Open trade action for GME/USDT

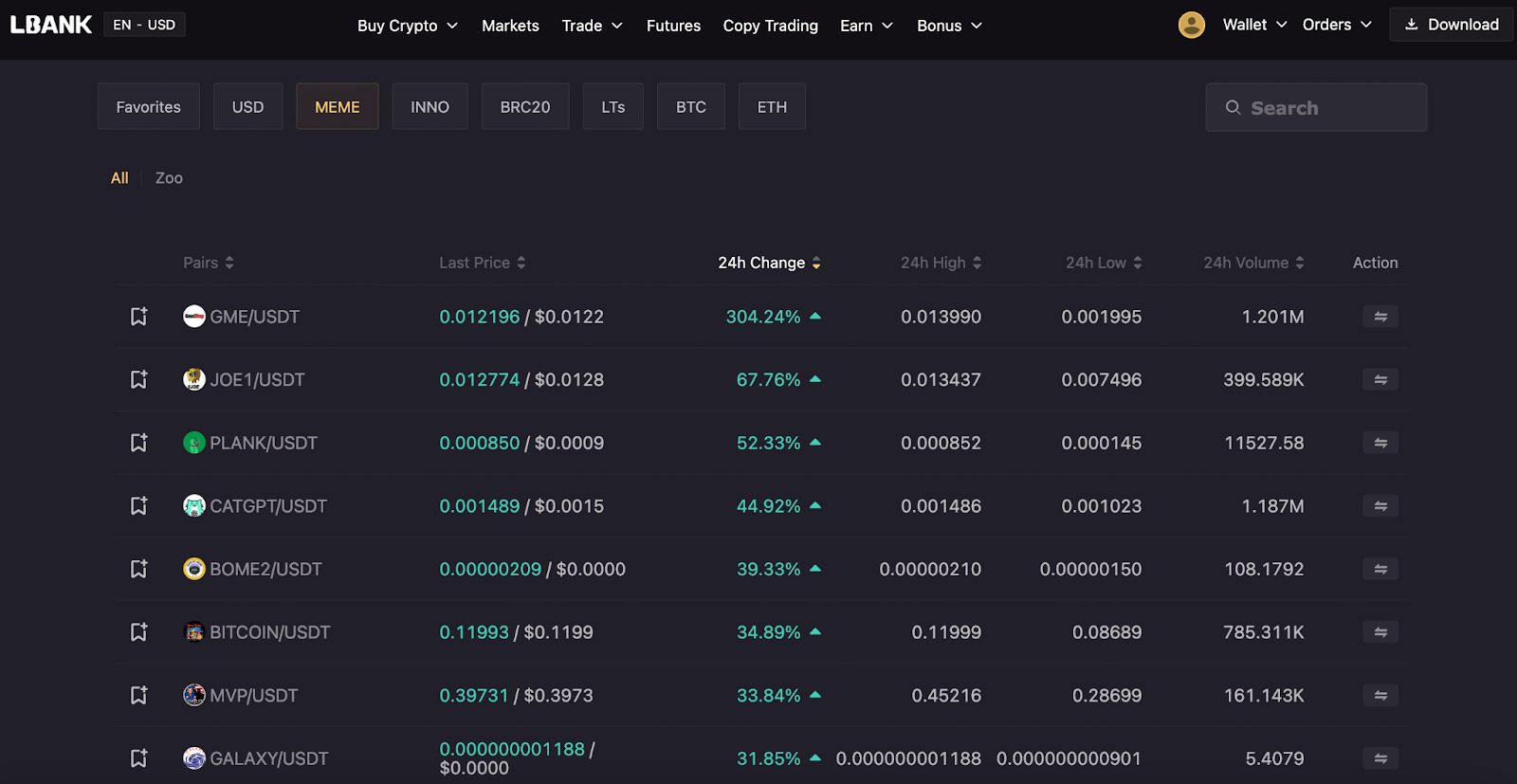click(x=1380, y=317)
